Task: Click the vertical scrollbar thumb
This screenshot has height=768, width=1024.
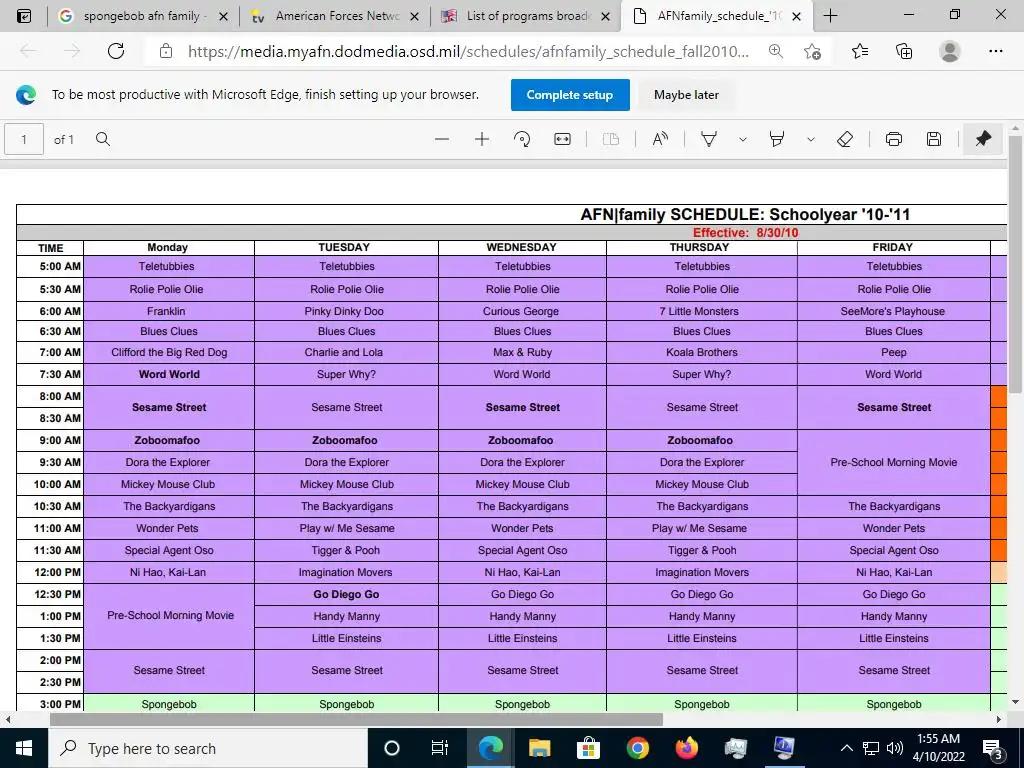Action: point(1016,265)
